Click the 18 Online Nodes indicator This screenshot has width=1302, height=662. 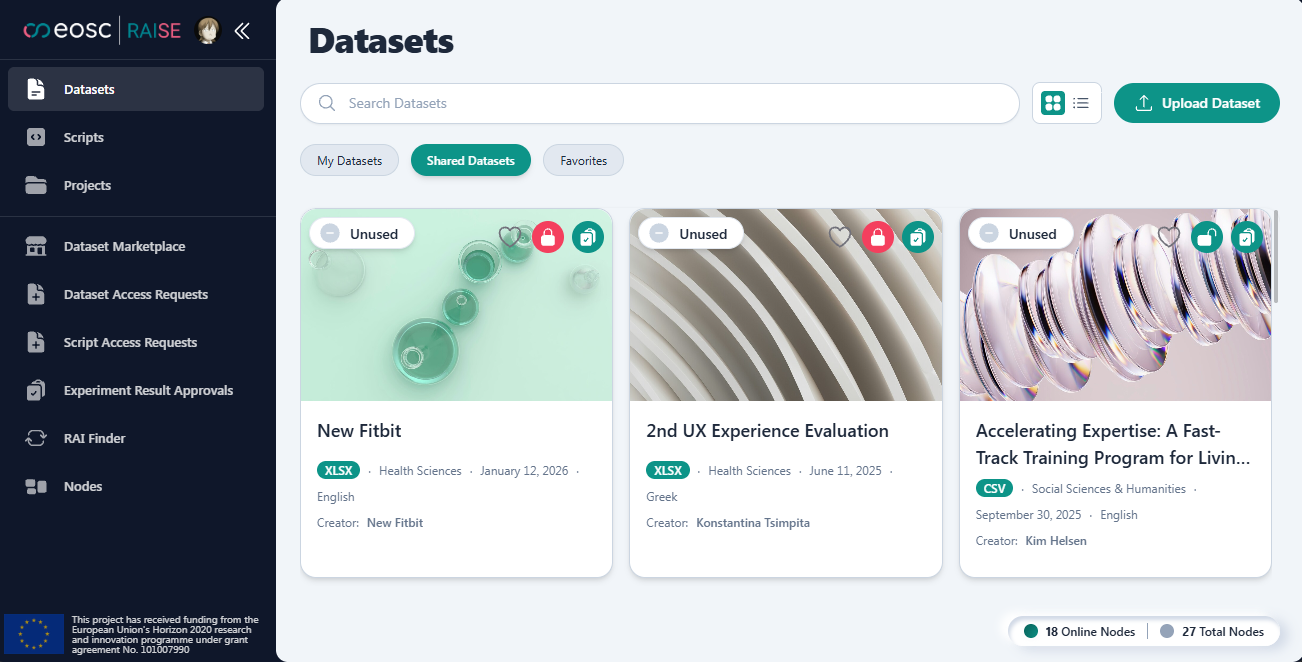coord(1079,631)
